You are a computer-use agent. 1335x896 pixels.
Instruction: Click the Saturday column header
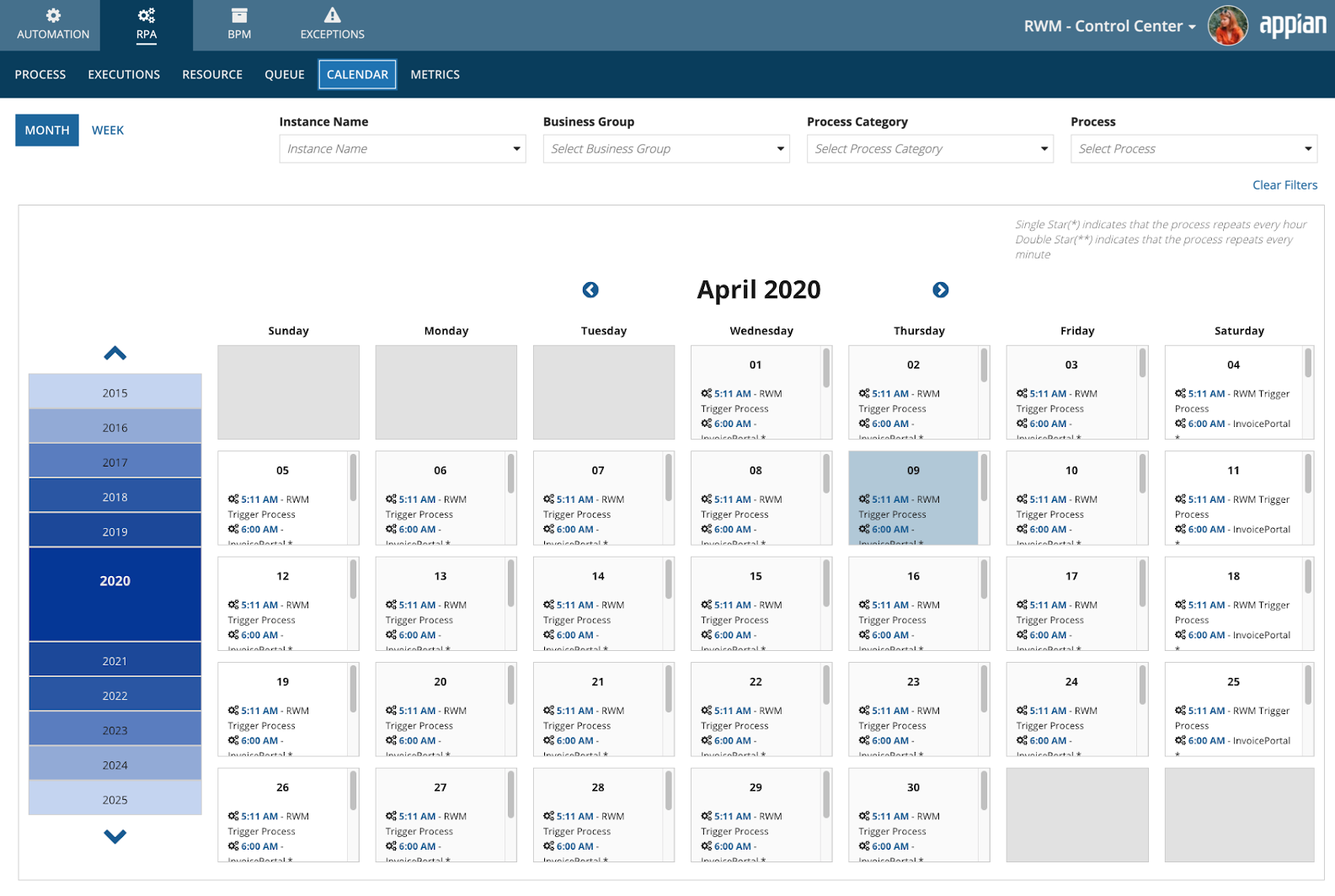click(x=1239, y=331)
